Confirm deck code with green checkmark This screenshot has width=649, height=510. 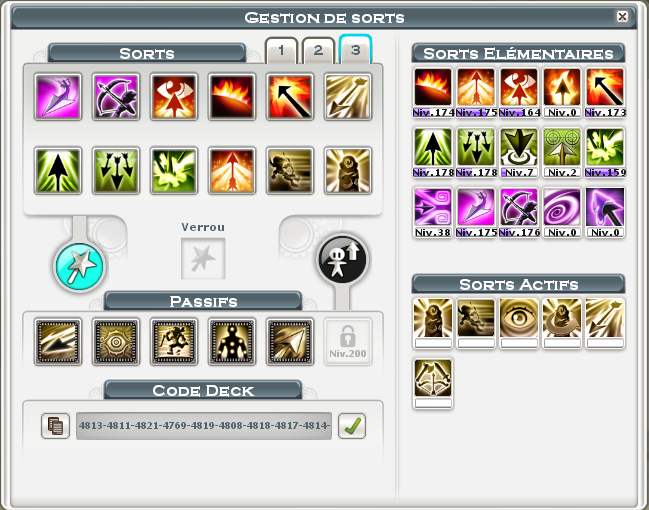click(x=352, y=426)
